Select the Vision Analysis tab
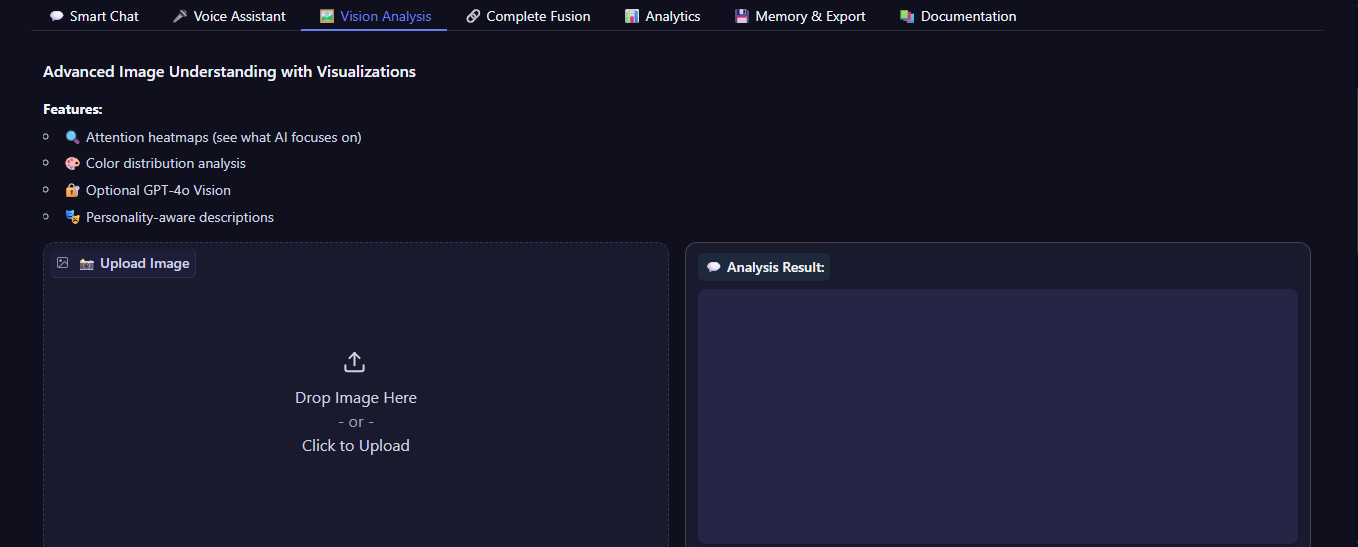Screen dimensions: 1358x547 [374, 16]
